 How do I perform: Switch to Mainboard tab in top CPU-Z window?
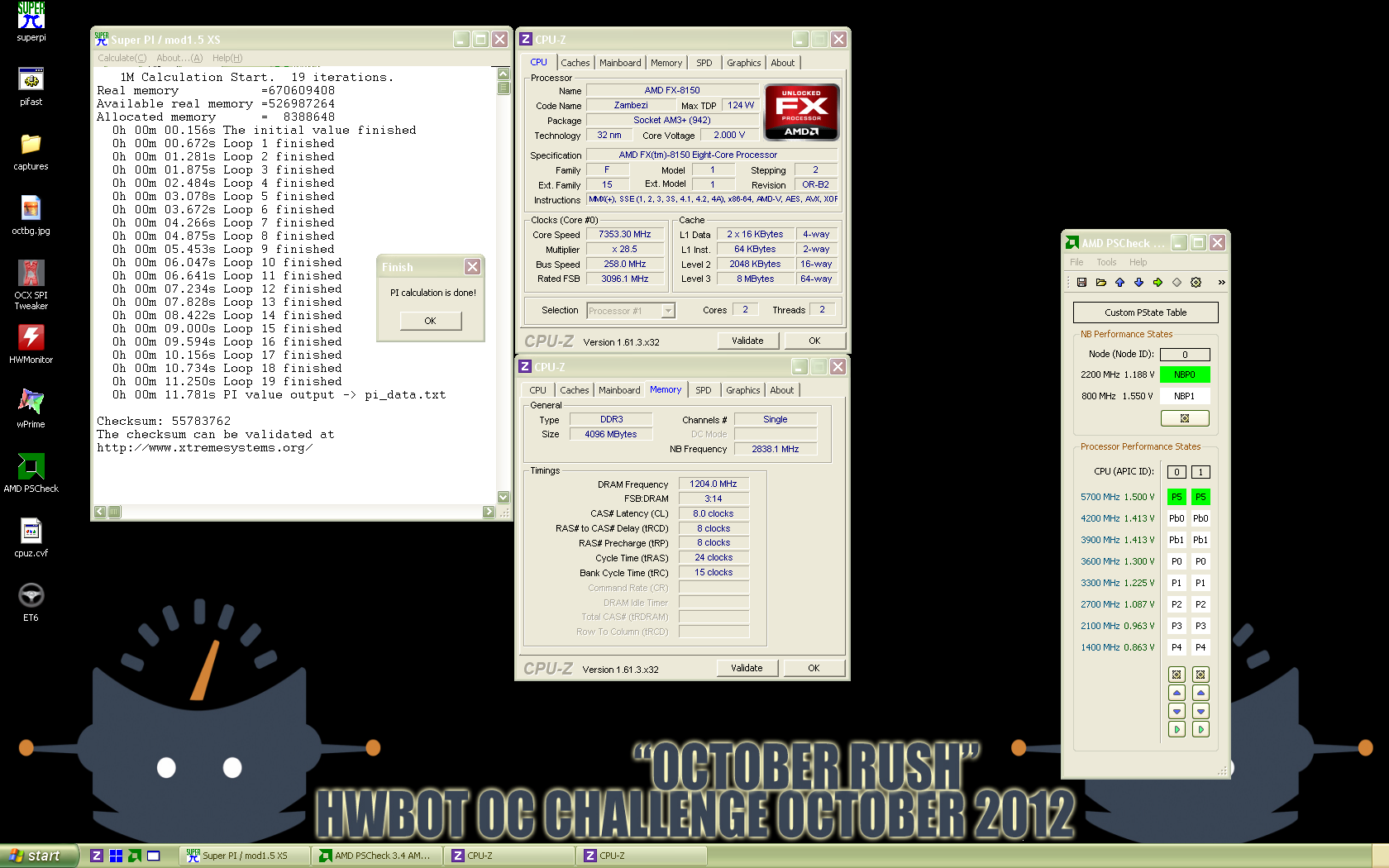point(620,63)
